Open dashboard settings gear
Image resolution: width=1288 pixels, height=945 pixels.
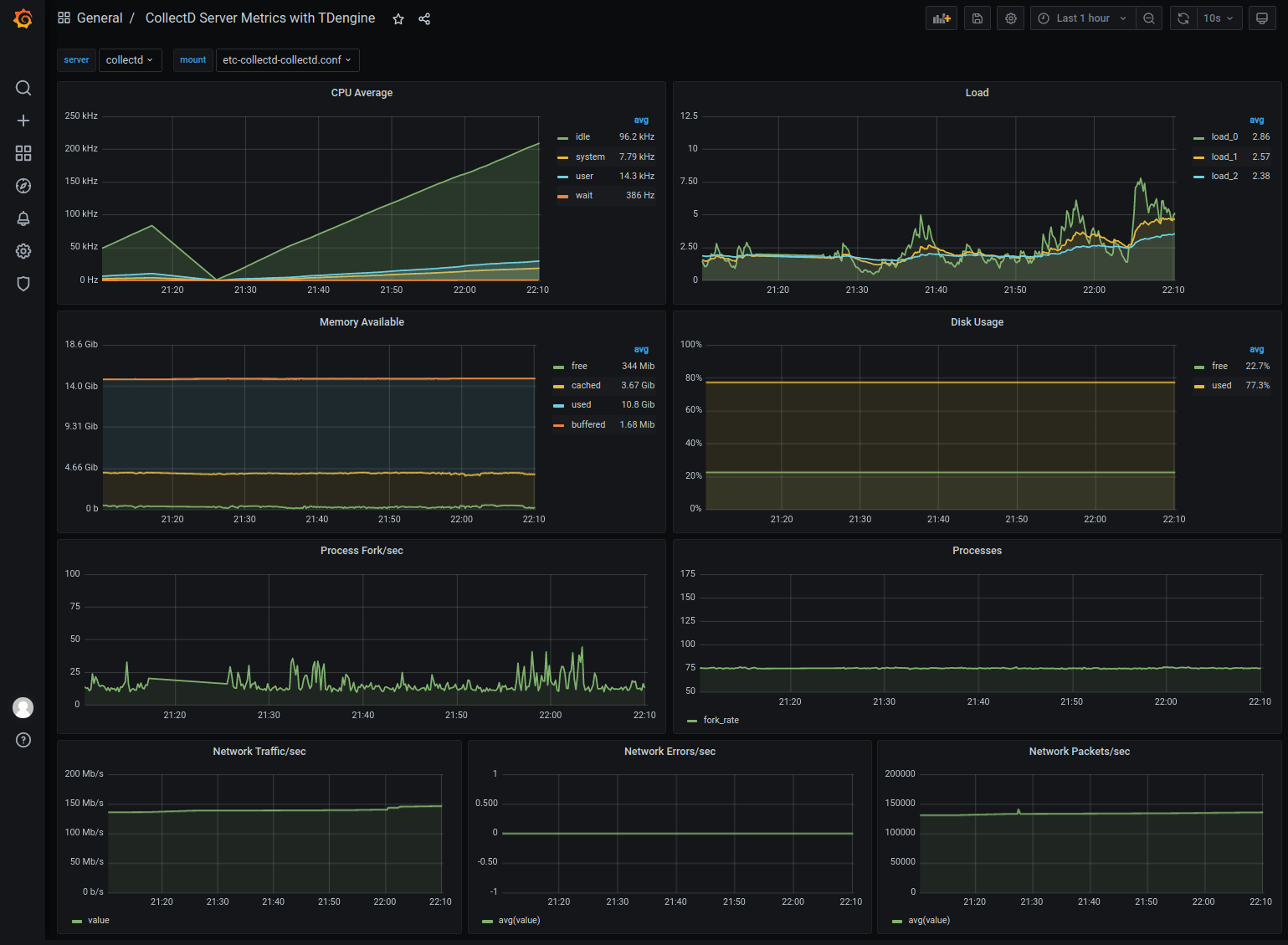coord(1010,18)
